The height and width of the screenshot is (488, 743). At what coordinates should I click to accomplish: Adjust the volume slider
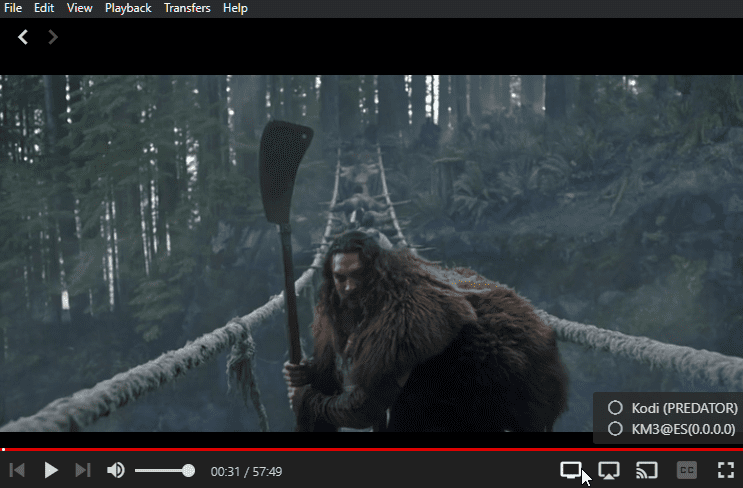[164, 470]
